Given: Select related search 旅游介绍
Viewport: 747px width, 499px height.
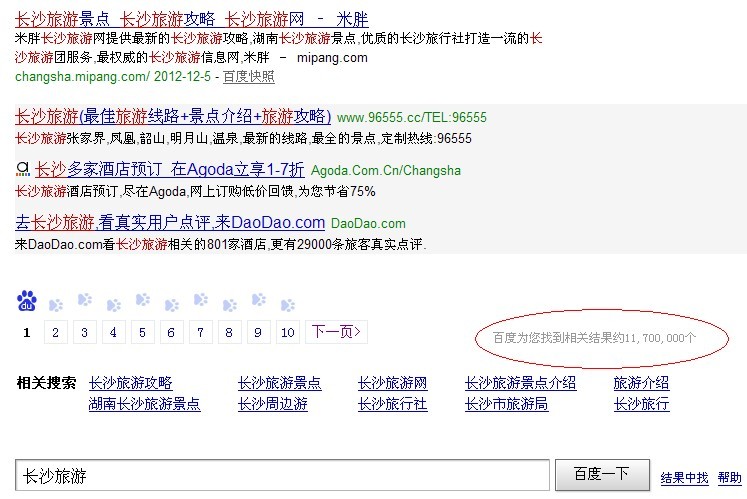Looking at the screenshot, I should click(x=641, y=383).
